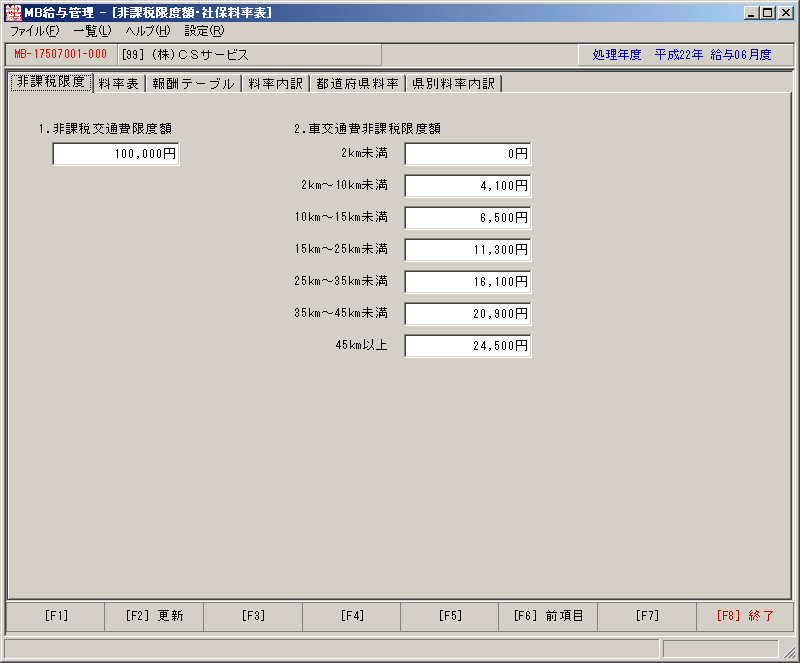Click the 処理年度 平成22年 給与06月度 label
The height and width of the screenshot is (663, 800).
tap(682, 55)
